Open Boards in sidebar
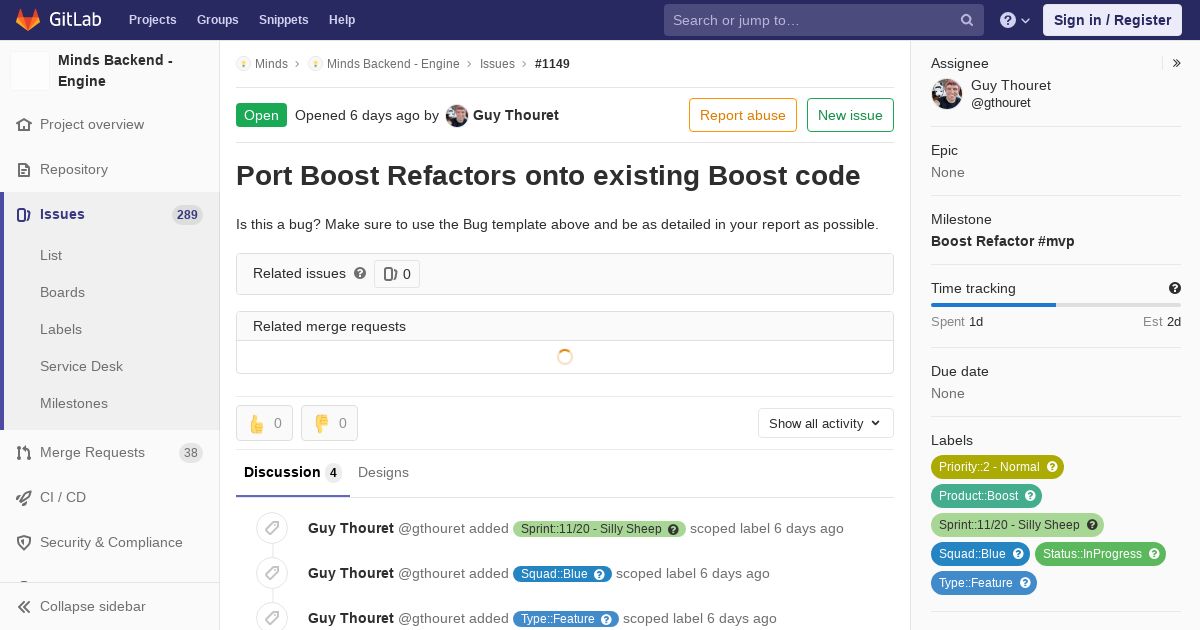Screen dimensions: 1200x630 pyautogui.click(x=62, y=293)
